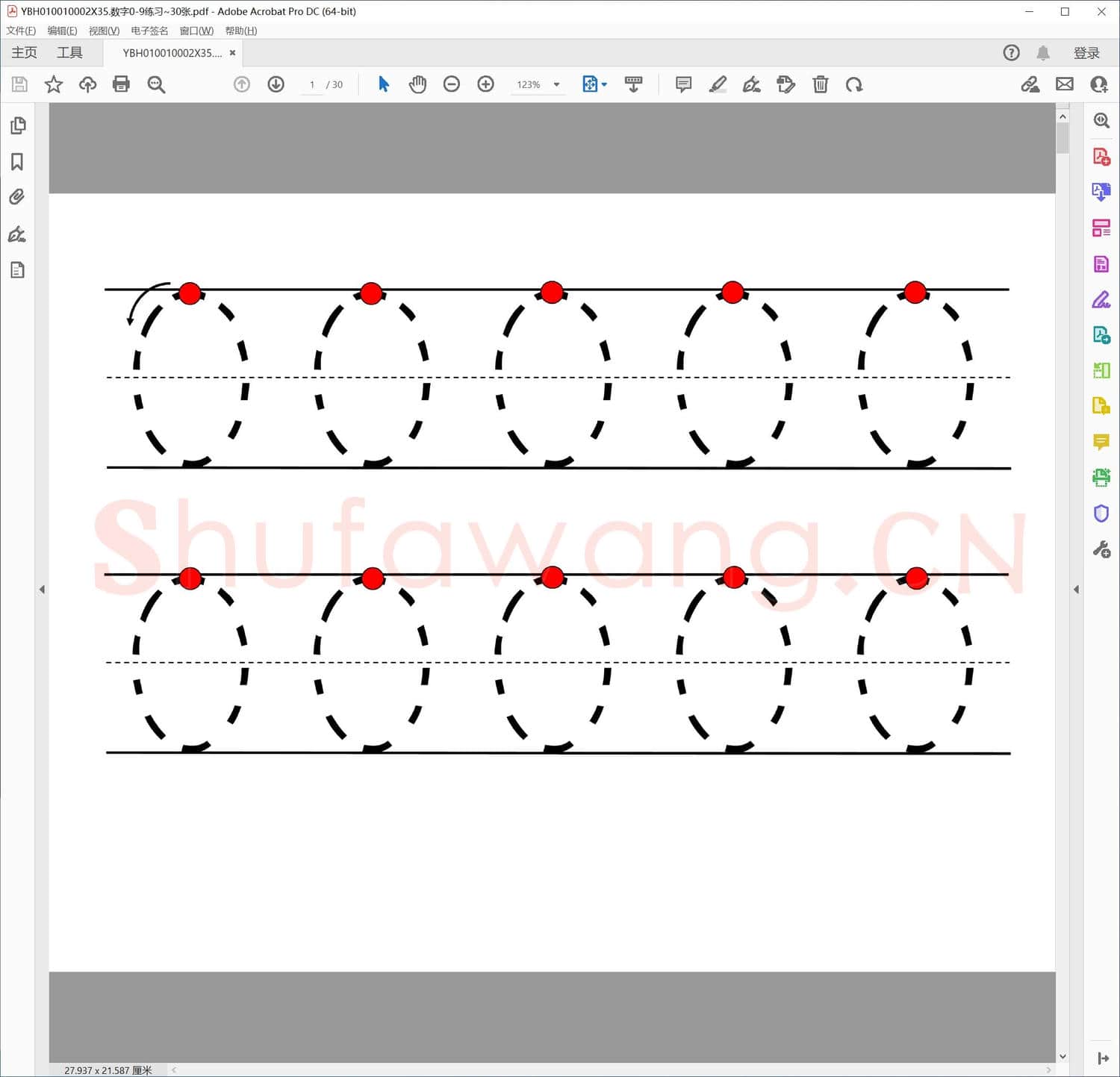Collapse the right tools pane arrow
The image size is (1120, 1077).
1076,590
